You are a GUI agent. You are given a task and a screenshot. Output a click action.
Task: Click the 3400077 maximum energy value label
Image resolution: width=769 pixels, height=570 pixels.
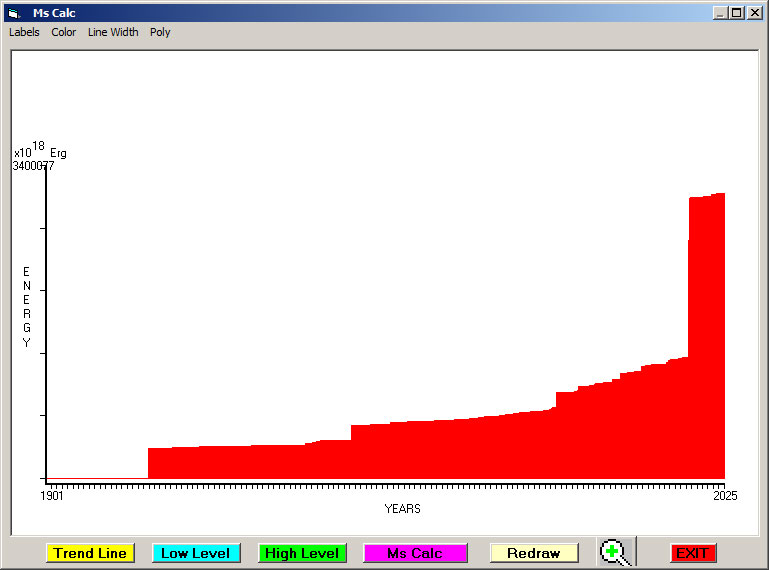coord(33,166)
